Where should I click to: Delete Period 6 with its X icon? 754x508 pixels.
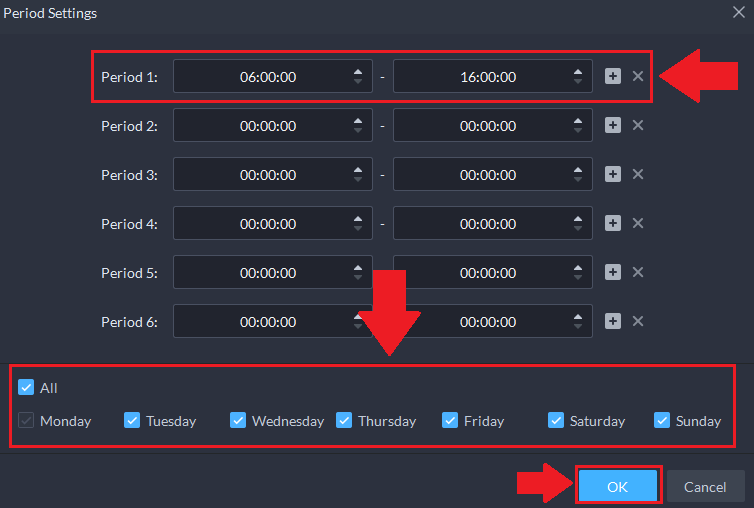tap(638, 321)
